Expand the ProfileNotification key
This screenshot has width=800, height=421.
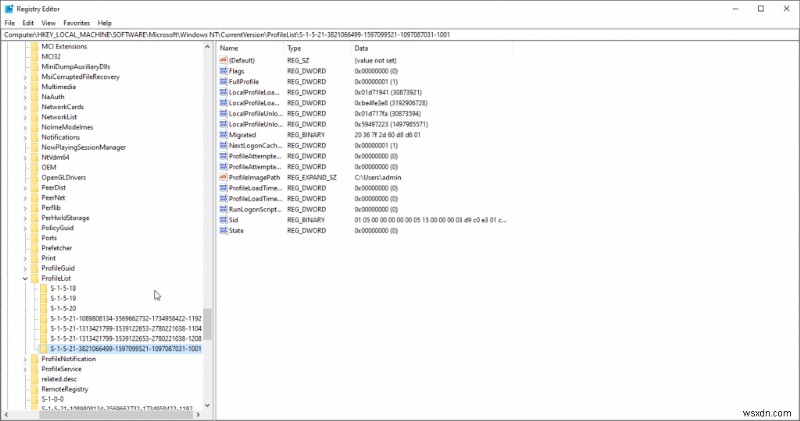tap(25, 359)
